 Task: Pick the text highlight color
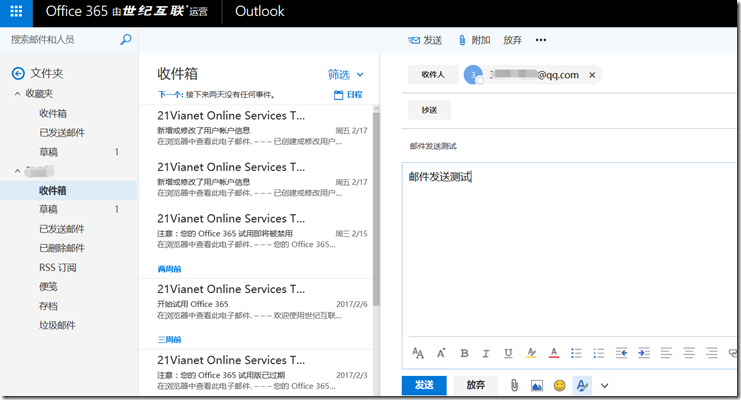pos(531,353)
